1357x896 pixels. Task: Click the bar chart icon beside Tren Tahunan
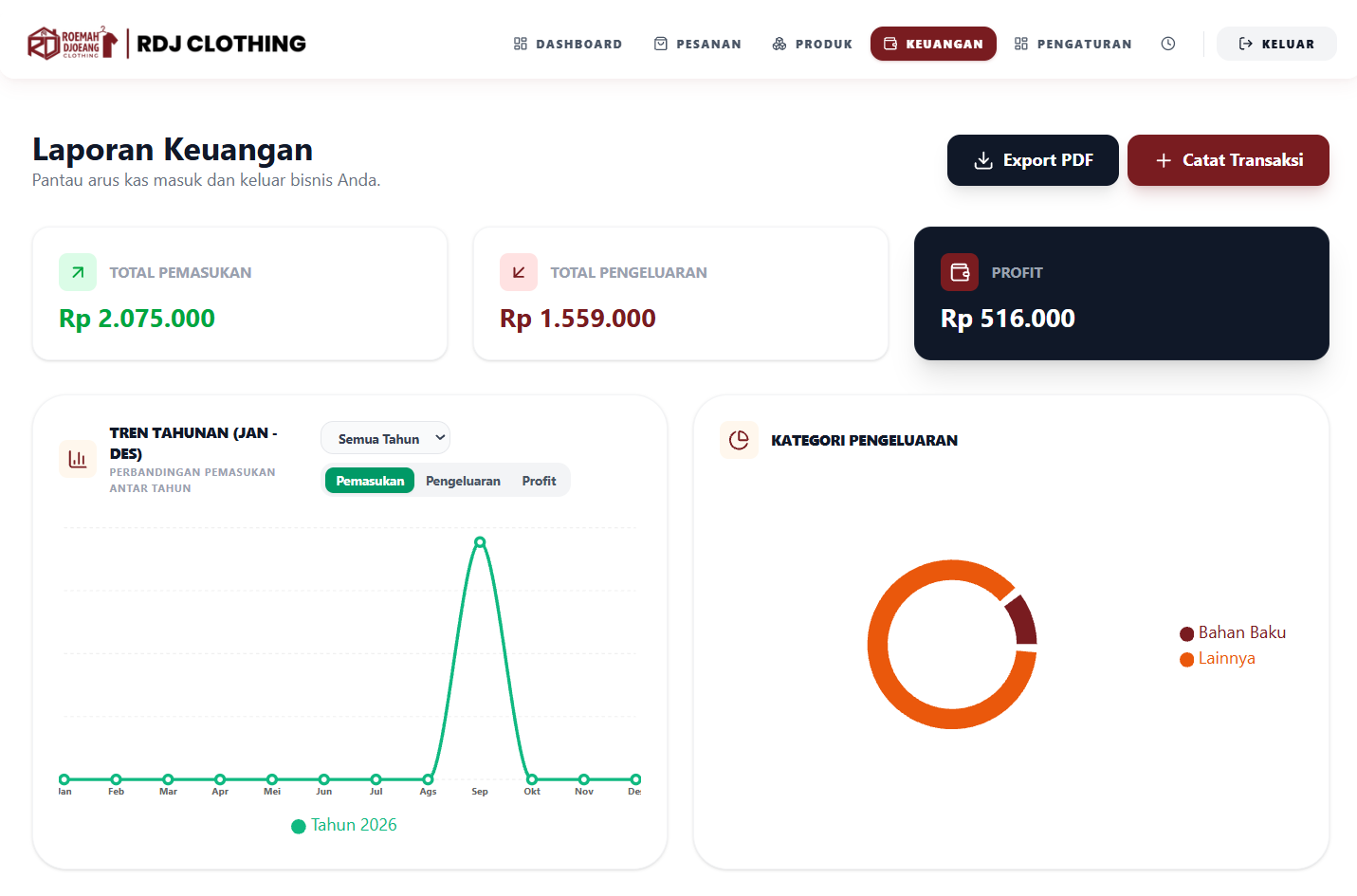(78, 459)
